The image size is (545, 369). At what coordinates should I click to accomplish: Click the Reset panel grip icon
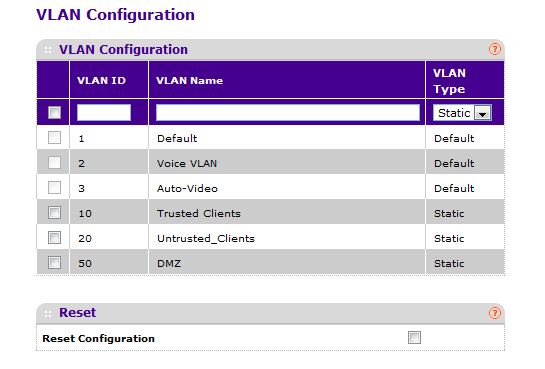click(48, 314)
